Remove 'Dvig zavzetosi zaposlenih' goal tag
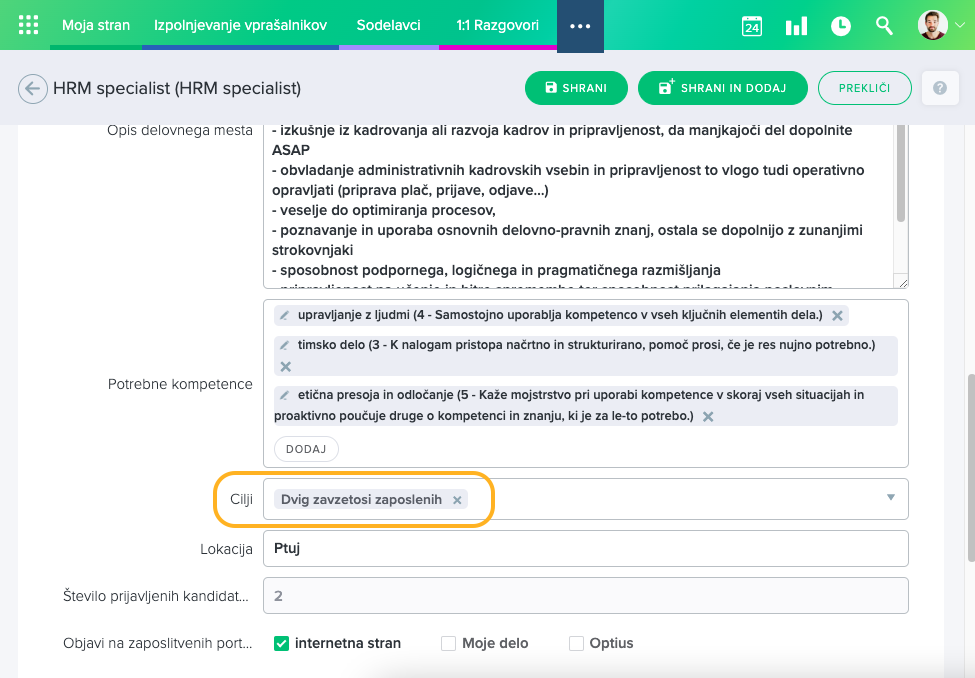975x678 pixels. click(x=457, y=500)
